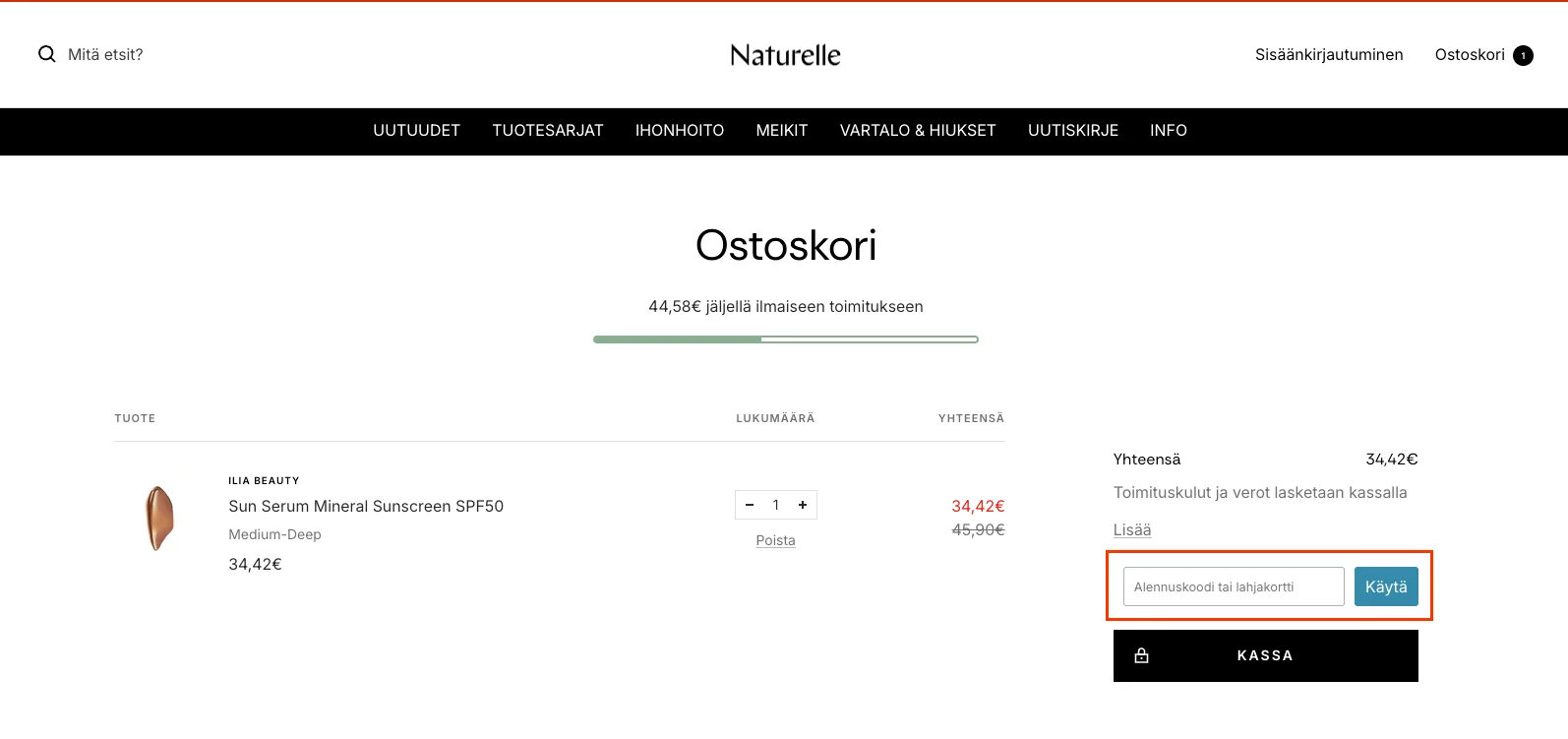Viewport: 1568px width, 739px height.
Task: Remove the item via Poista link
Action: tap(775, 540)
